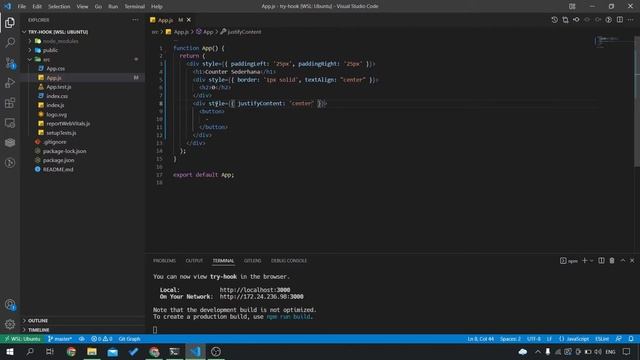Switch to the OUTPUT panel tab

pos(194,260)
